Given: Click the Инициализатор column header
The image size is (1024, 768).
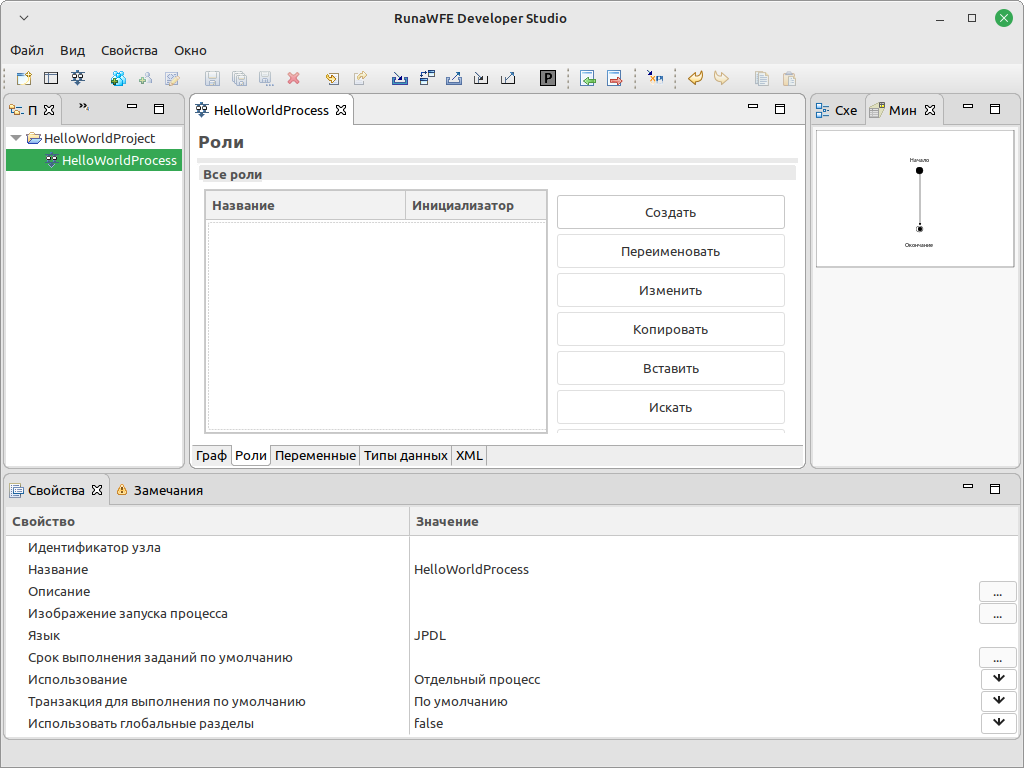Looking at the screenshot, I should coord(476,206).
